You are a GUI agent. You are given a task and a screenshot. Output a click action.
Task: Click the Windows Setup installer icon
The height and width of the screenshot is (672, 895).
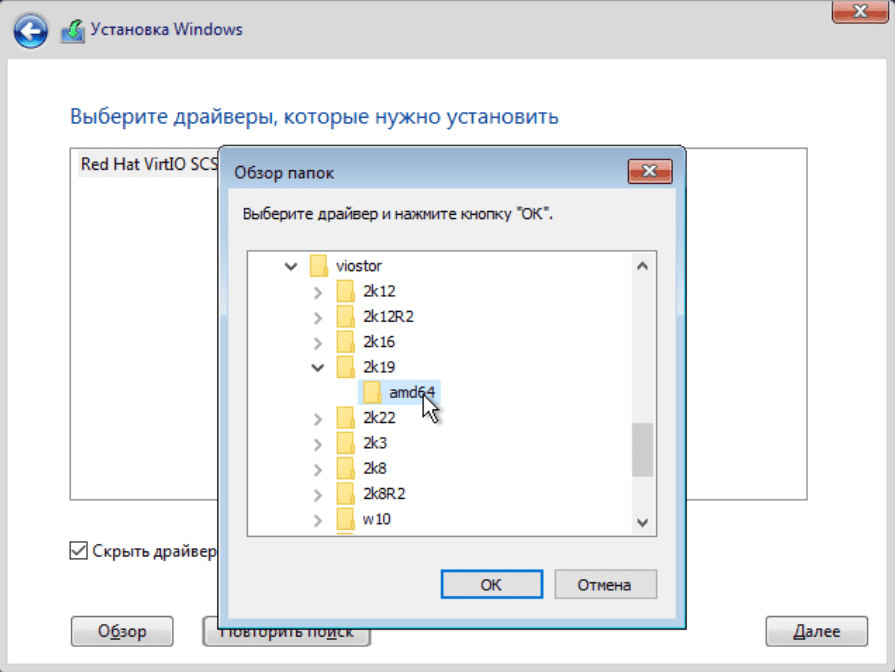[x=72, y=31]
